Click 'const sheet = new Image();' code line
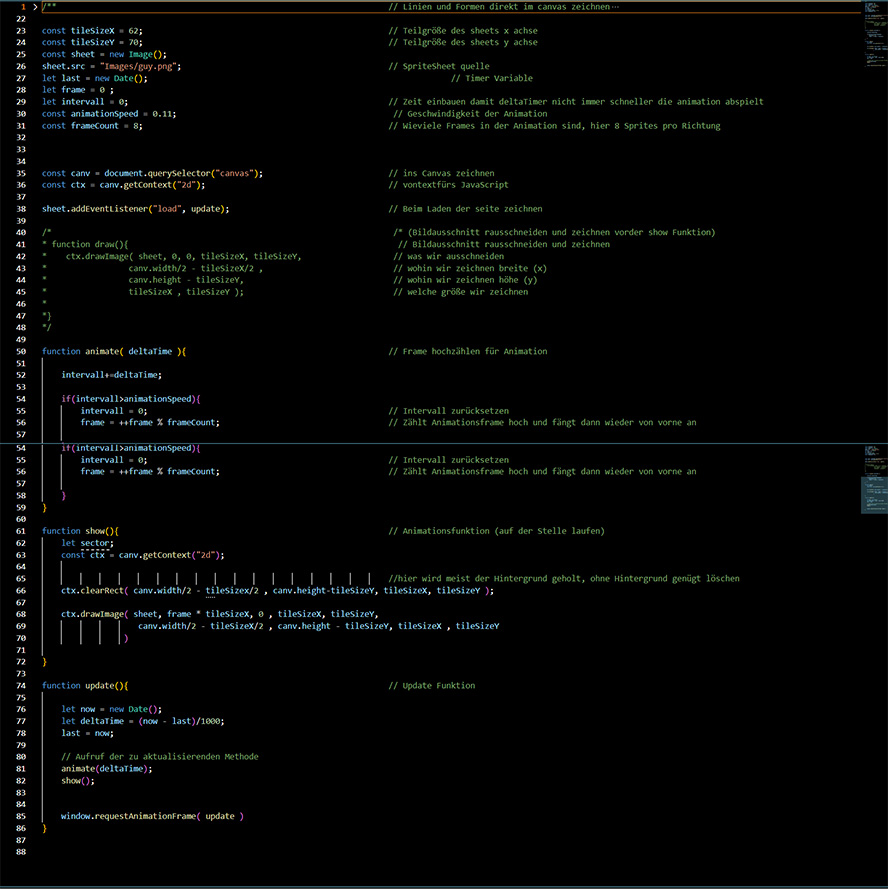Screen dimensions: 888x889 click(x=104, y=54)
